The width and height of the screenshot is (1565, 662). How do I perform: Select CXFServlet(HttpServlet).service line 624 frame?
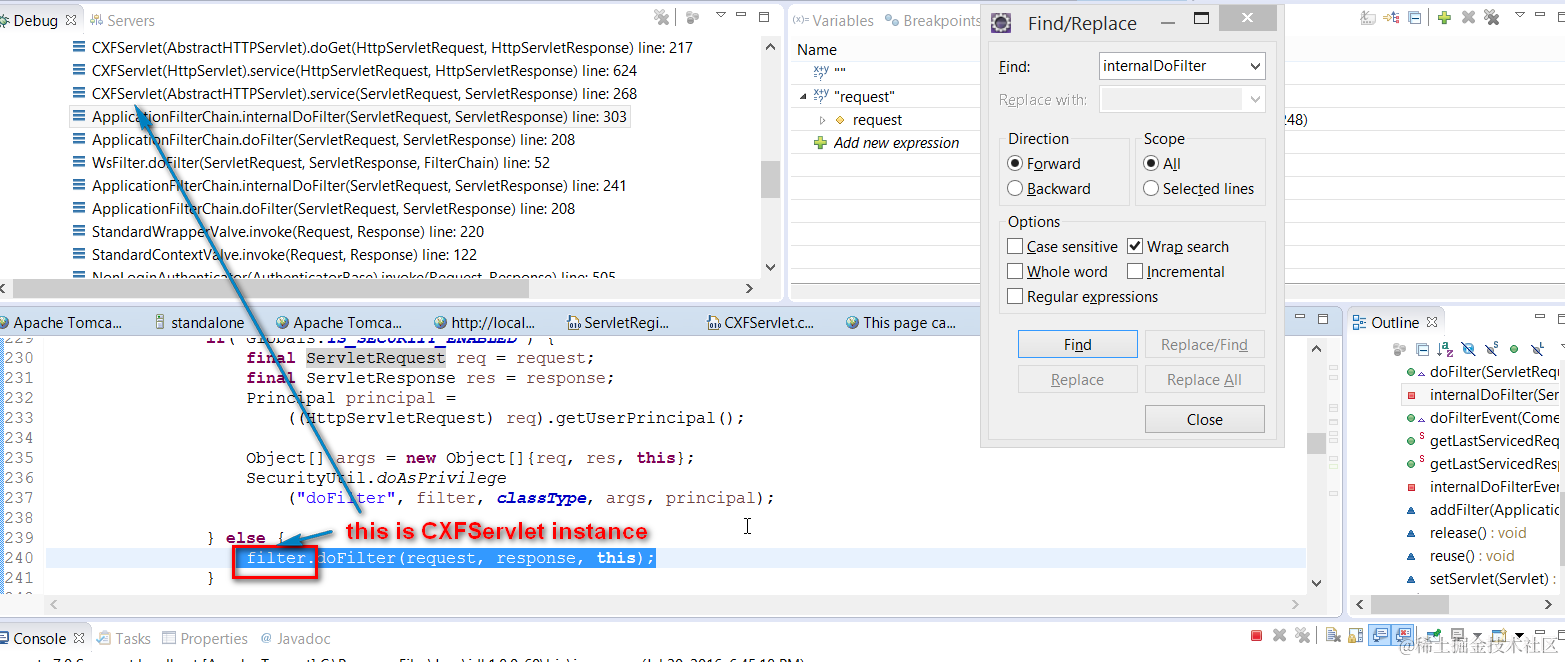click(x=355, y=71)
